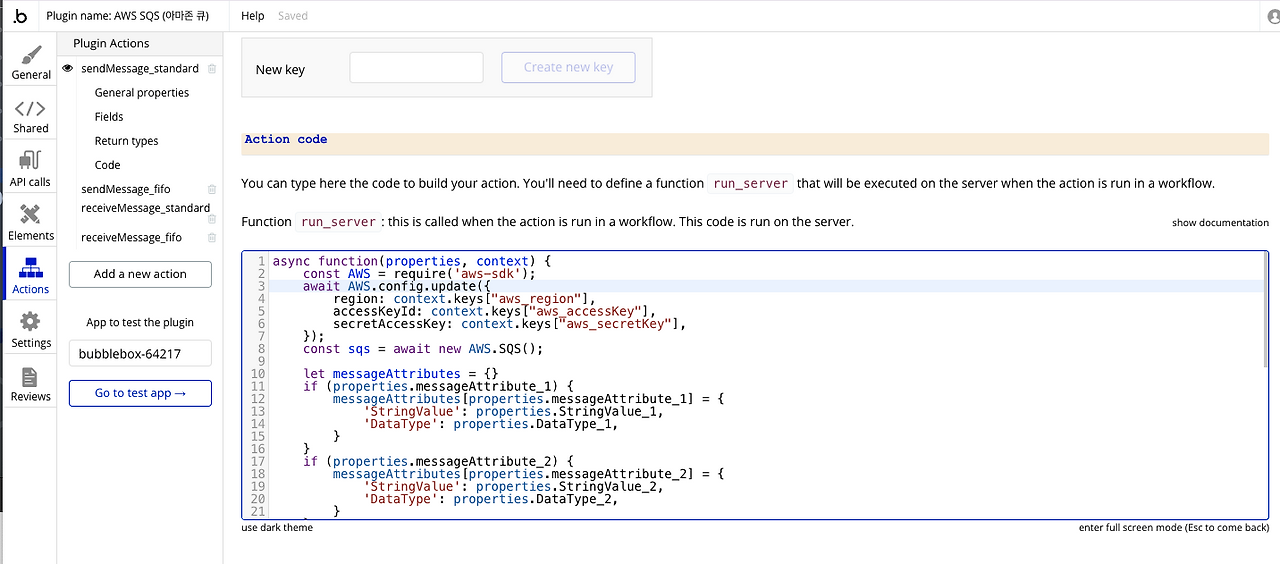This screenshot has width=1280, height=564.
Task: Click the App to test the plugin label
Action: [140, 322]
